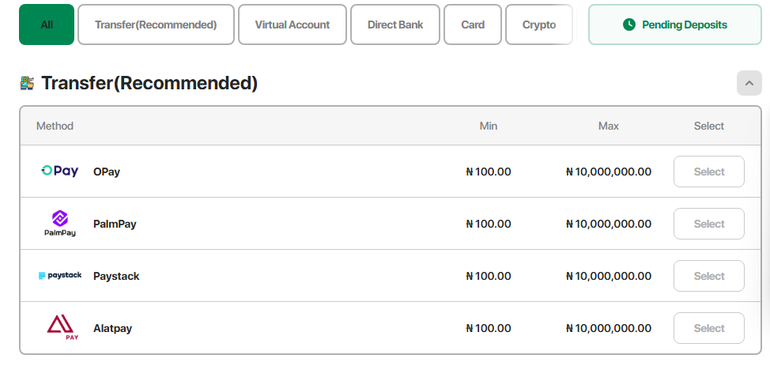This screenshot has width=770, height=366.
Task: Click OPay minimum amount ₦100.00
Action: [x=488, y=172]
